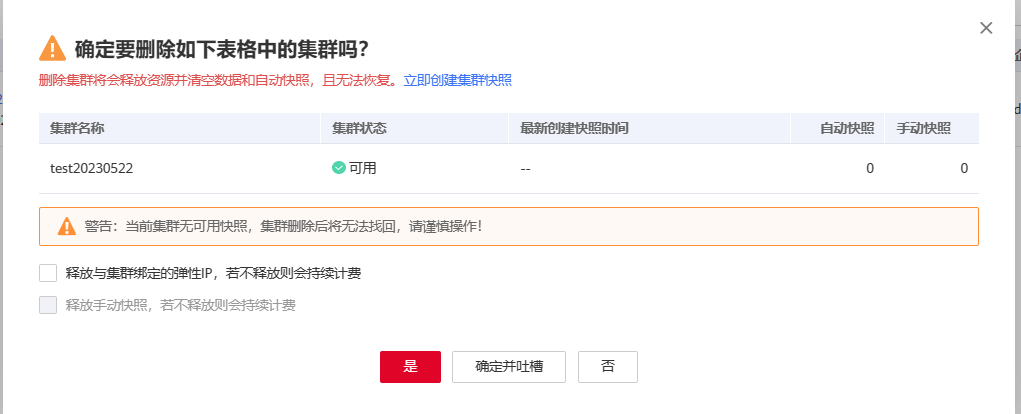The image size is (1021, 414).
Task: Cancel deletion with the 否 button
Action: 607,366
